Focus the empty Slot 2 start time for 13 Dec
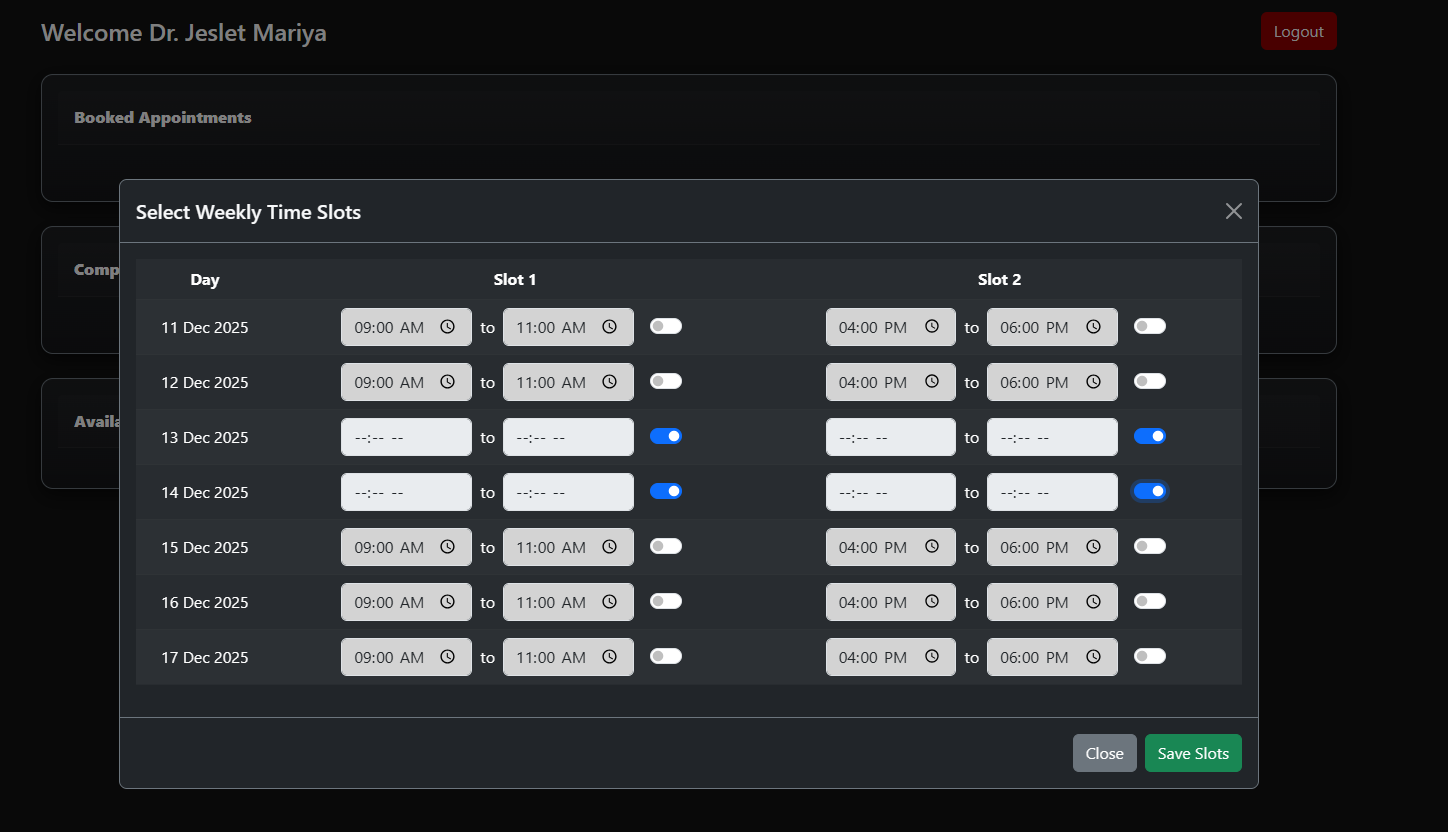 [x=891, y=437]
